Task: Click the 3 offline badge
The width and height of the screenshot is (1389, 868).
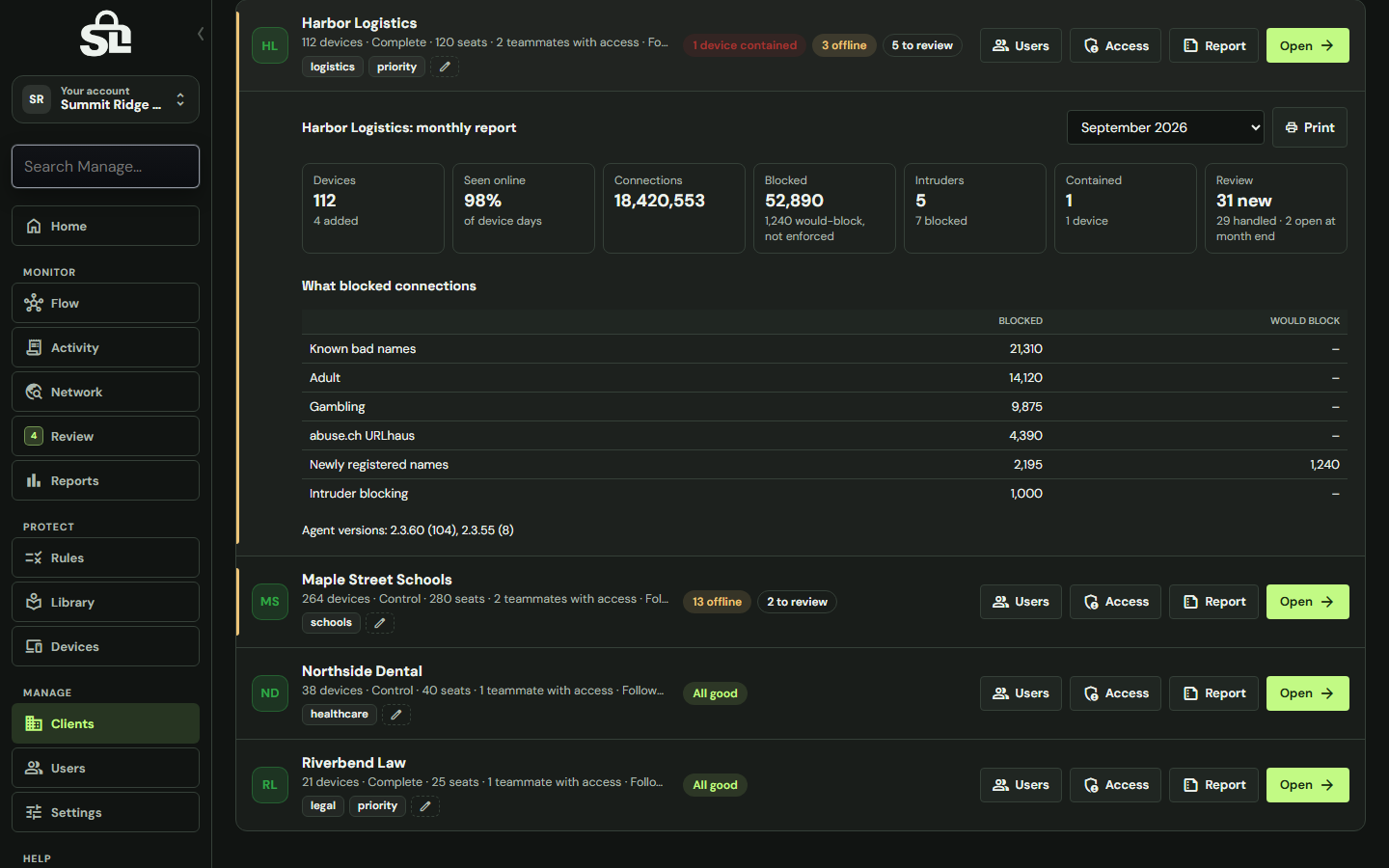Action: (844, 45)
